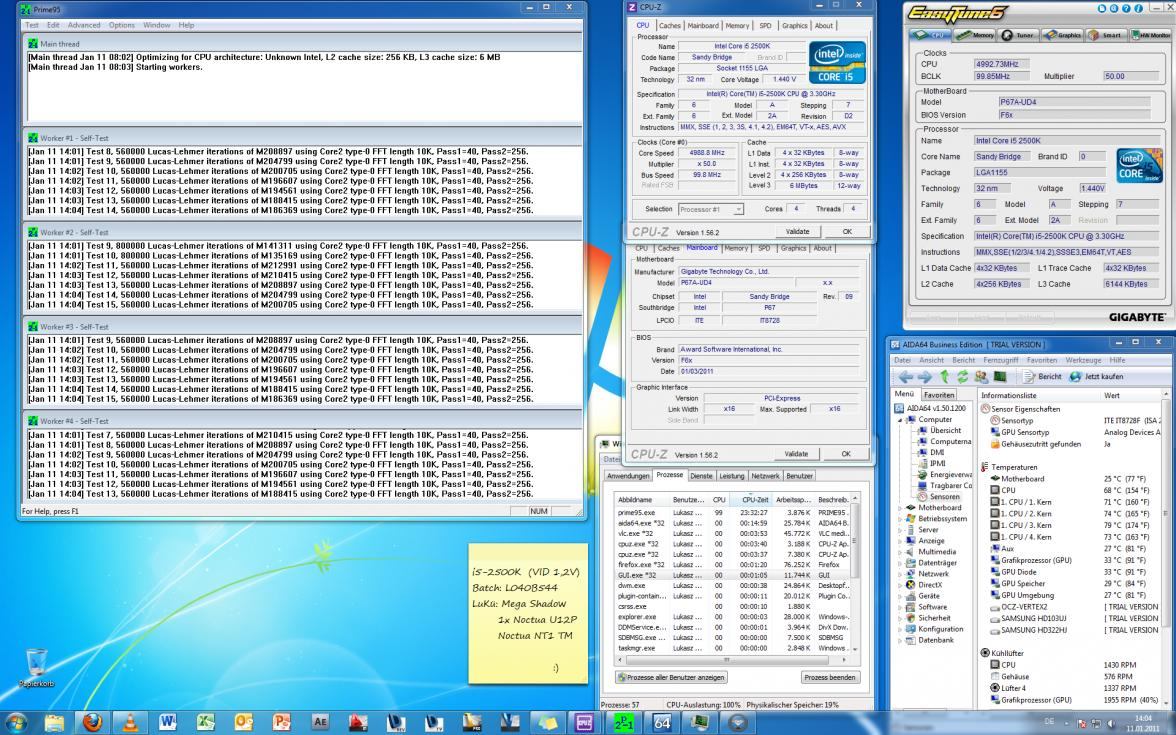This screenshot has width=1176, height=735.
Task: Open Options menu in Prime95
Action: pos(122,25)
